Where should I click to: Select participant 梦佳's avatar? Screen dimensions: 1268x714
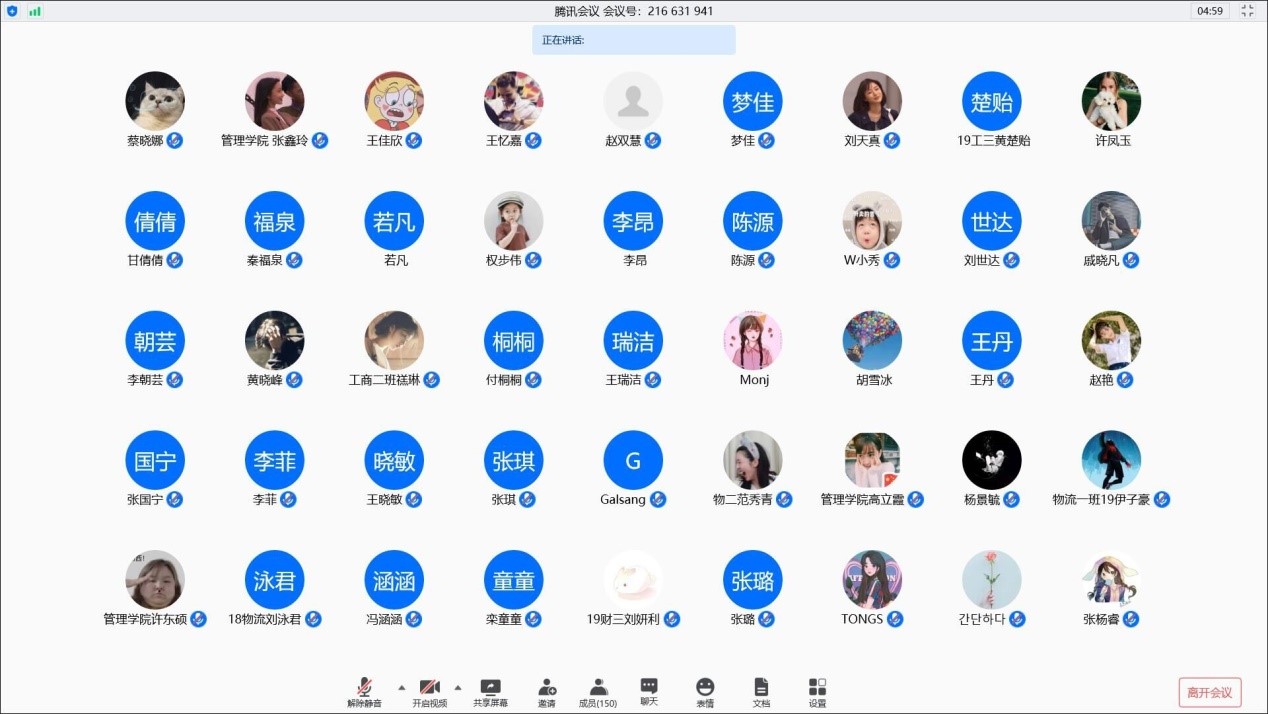(x=752, y=101)
